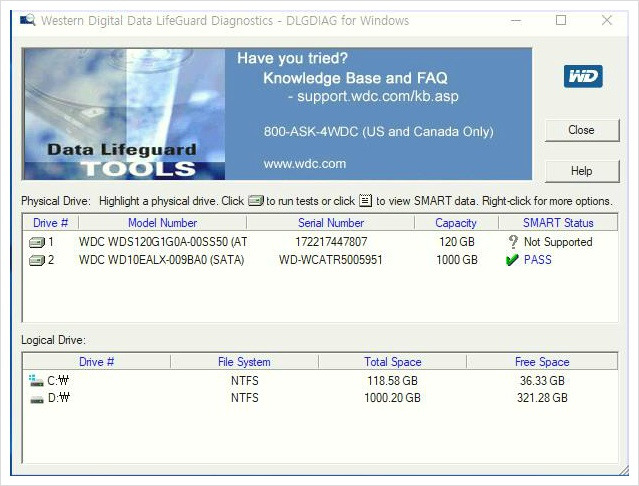Sort by SMART Status column header
639x486 pixels.
click(558, 223)
